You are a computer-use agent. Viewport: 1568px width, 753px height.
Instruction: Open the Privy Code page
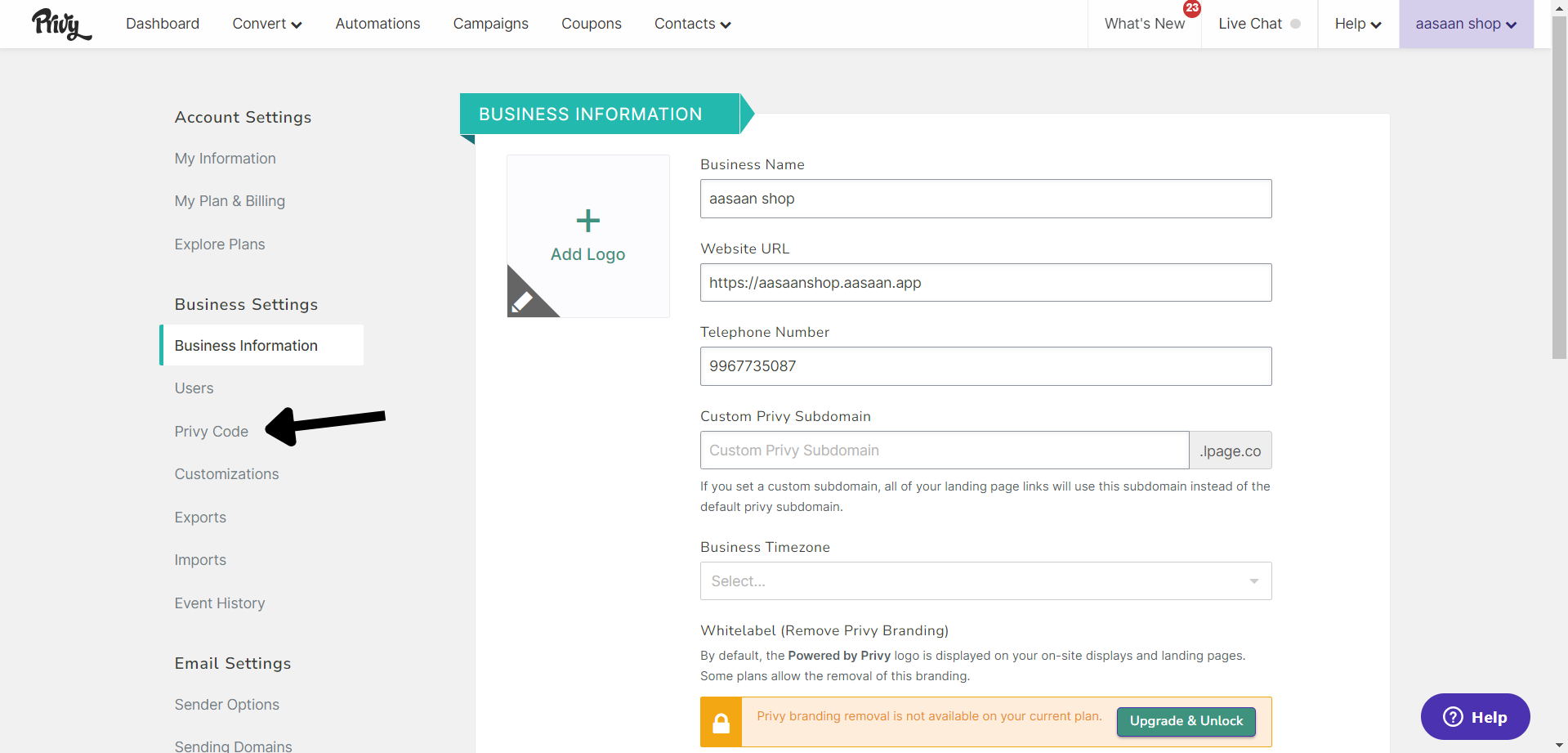pyautogui.click(x=212, y=432)
